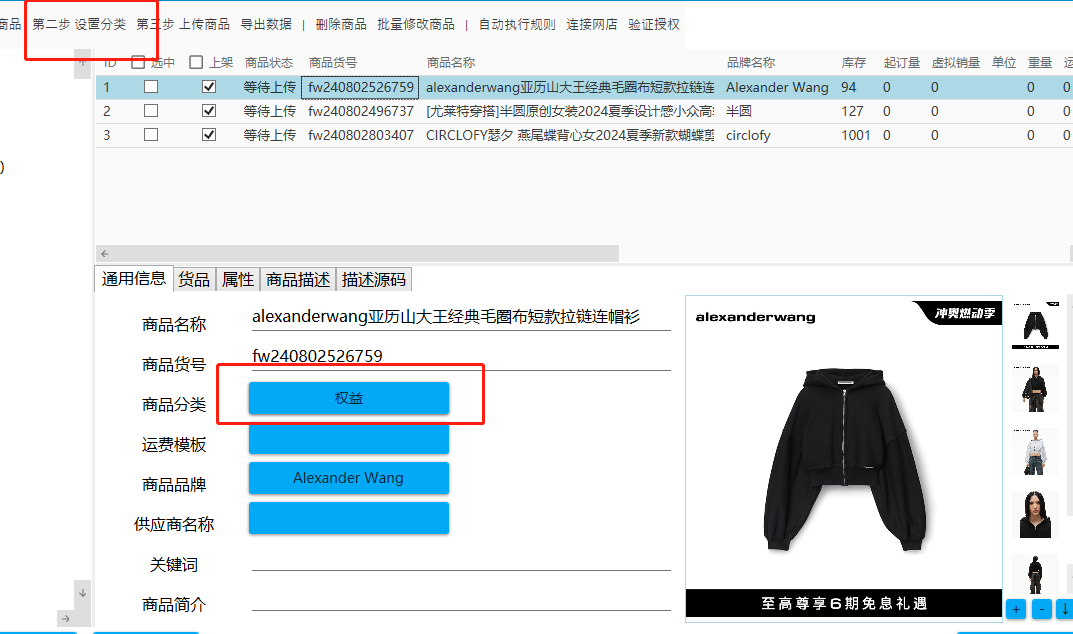Click the minus button below image thumbnails
Viewport: 1073px width, 634px height.
[x=1041, y=608]
